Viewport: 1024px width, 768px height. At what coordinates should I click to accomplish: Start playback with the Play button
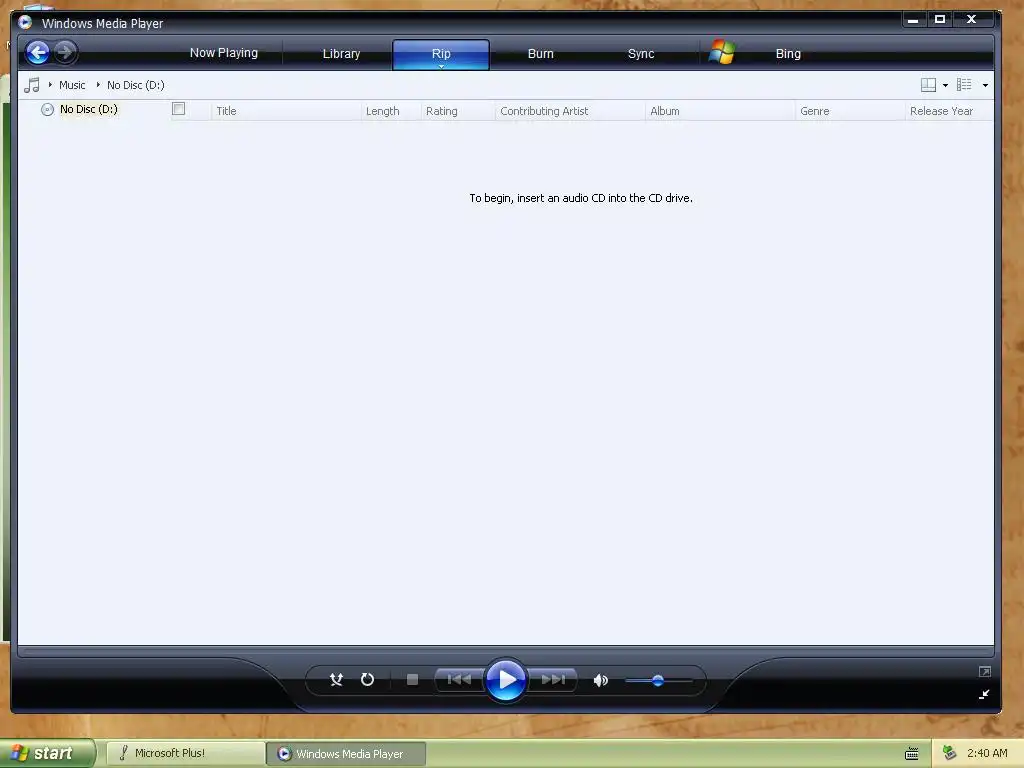click(x=506, y=680)
